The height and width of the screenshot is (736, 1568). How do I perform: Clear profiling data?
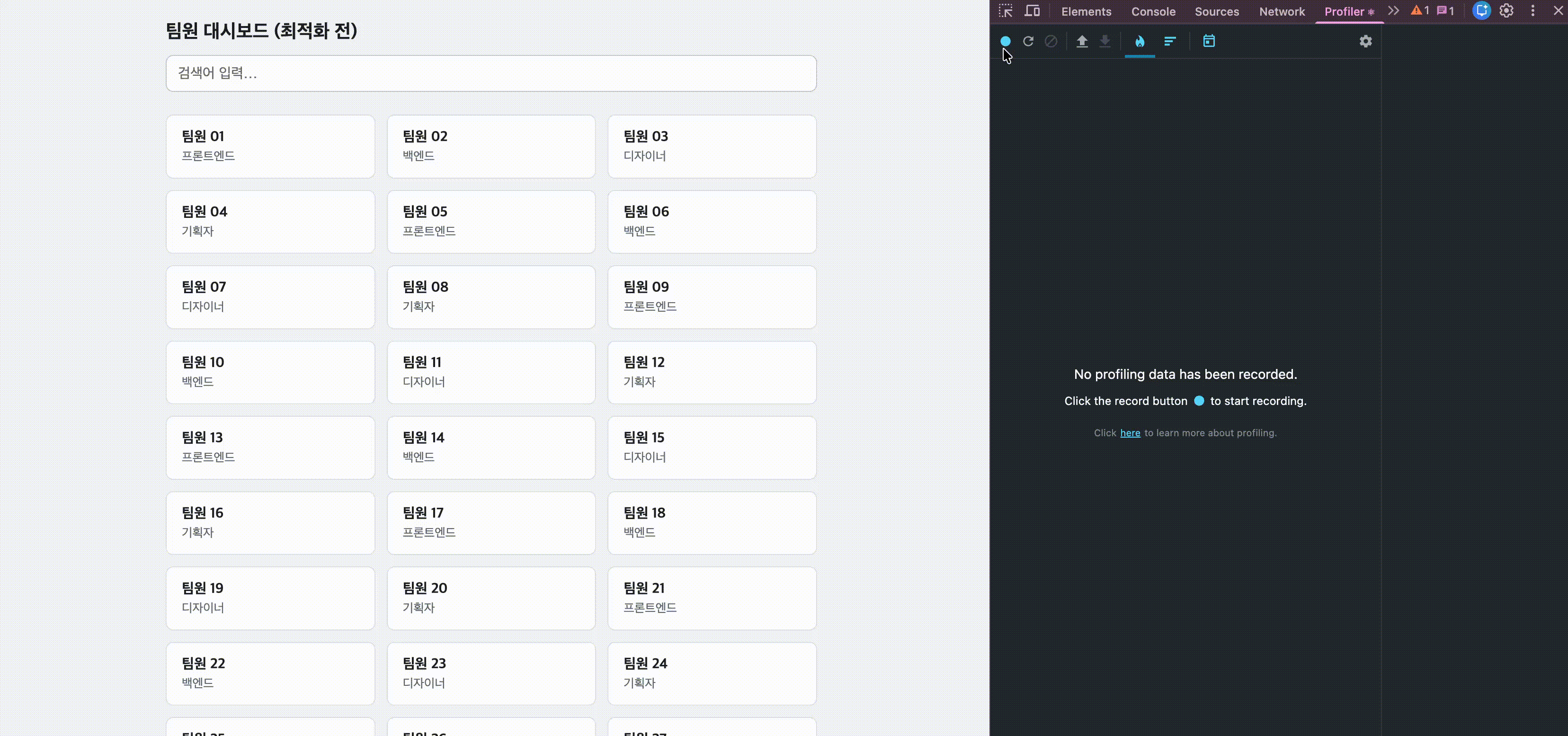(1051, 41)
